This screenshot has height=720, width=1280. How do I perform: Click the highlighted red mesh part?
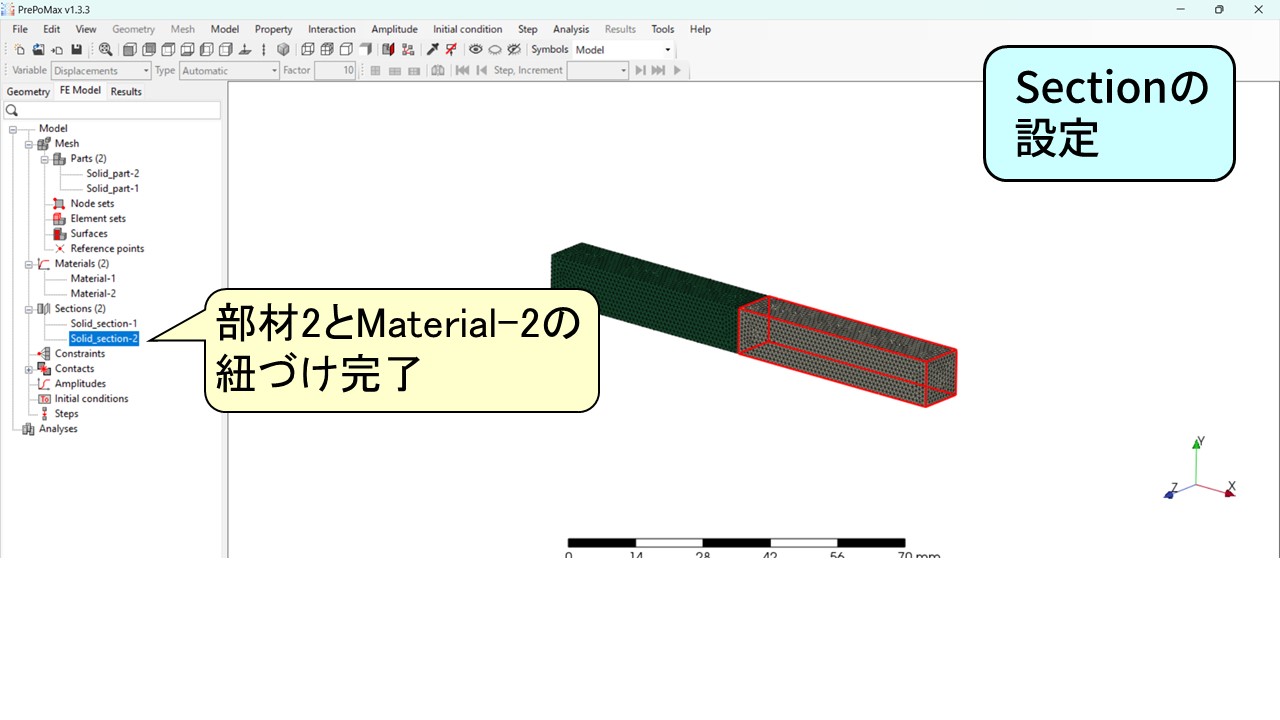(x=847, y=352)
